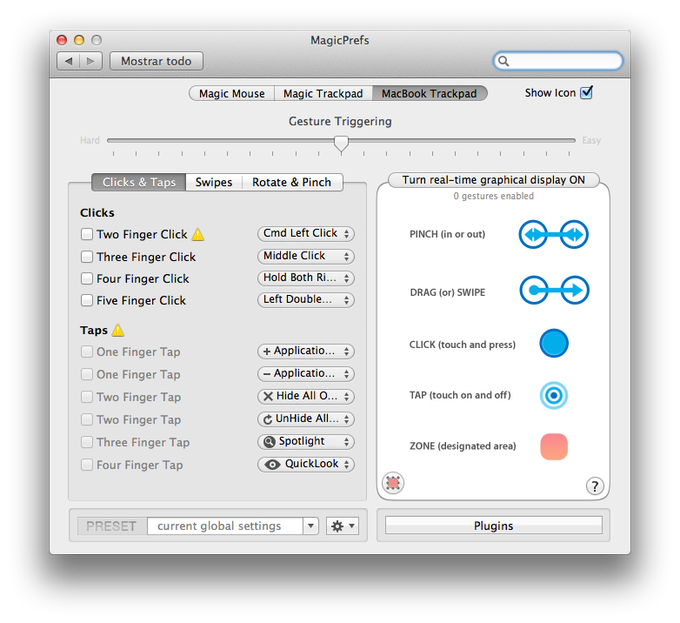This screenshot has width=680, height=623.
Task: Select the MacBook Trackpad tab
Action: pyautogui.click(x=429, y=93)
